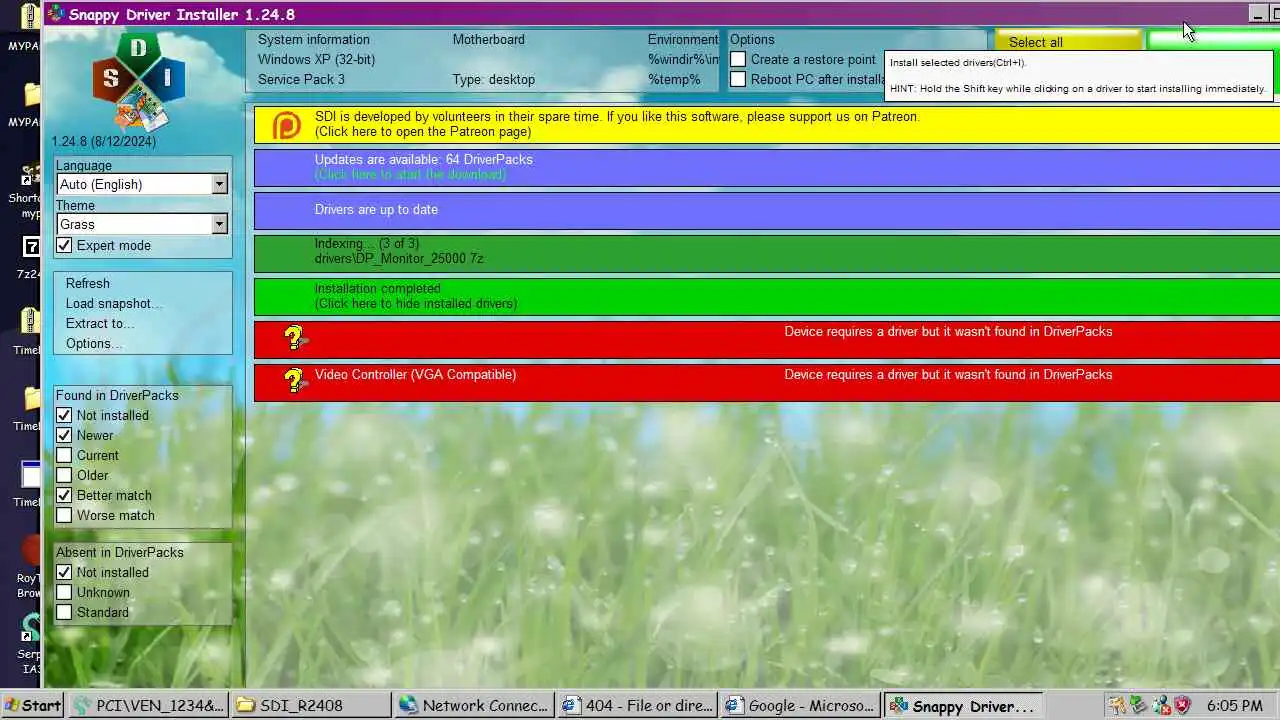The height and width of the screenshot is (720, 1280).
Task: Switch to Network Connections taskbar window
Action: coord(474,705)
